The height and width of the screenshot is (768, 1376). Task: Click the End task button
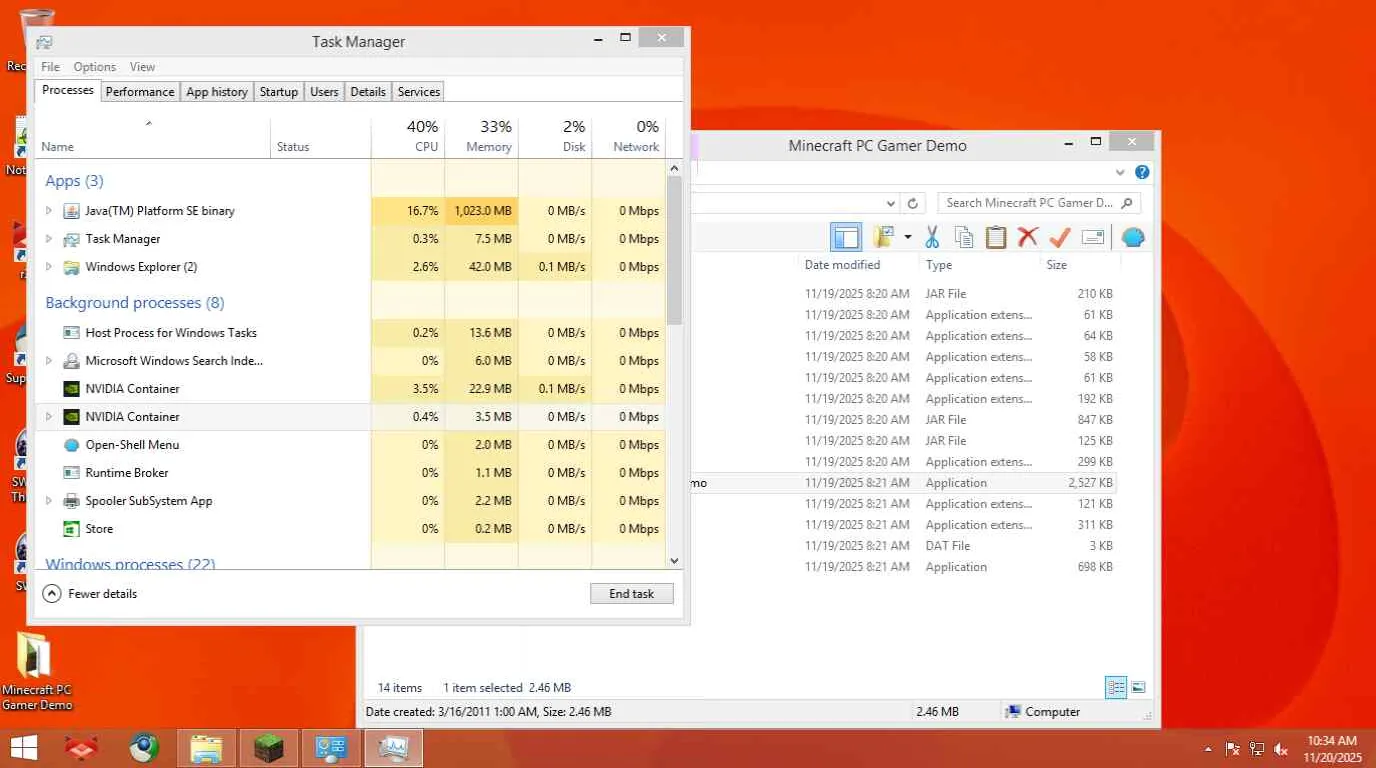coord(632,594)
